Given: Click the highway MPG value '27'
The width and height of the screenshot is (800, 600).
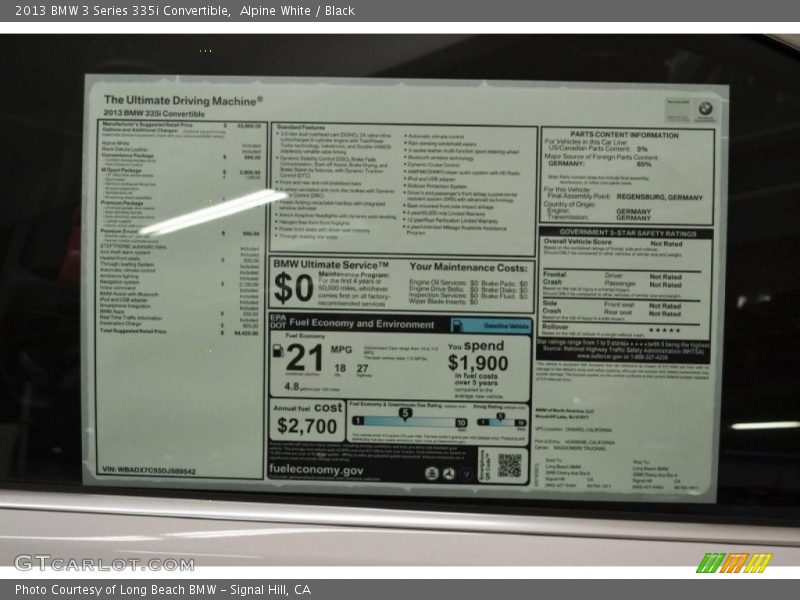Looking at the screenshot, I should pos(362,368).
